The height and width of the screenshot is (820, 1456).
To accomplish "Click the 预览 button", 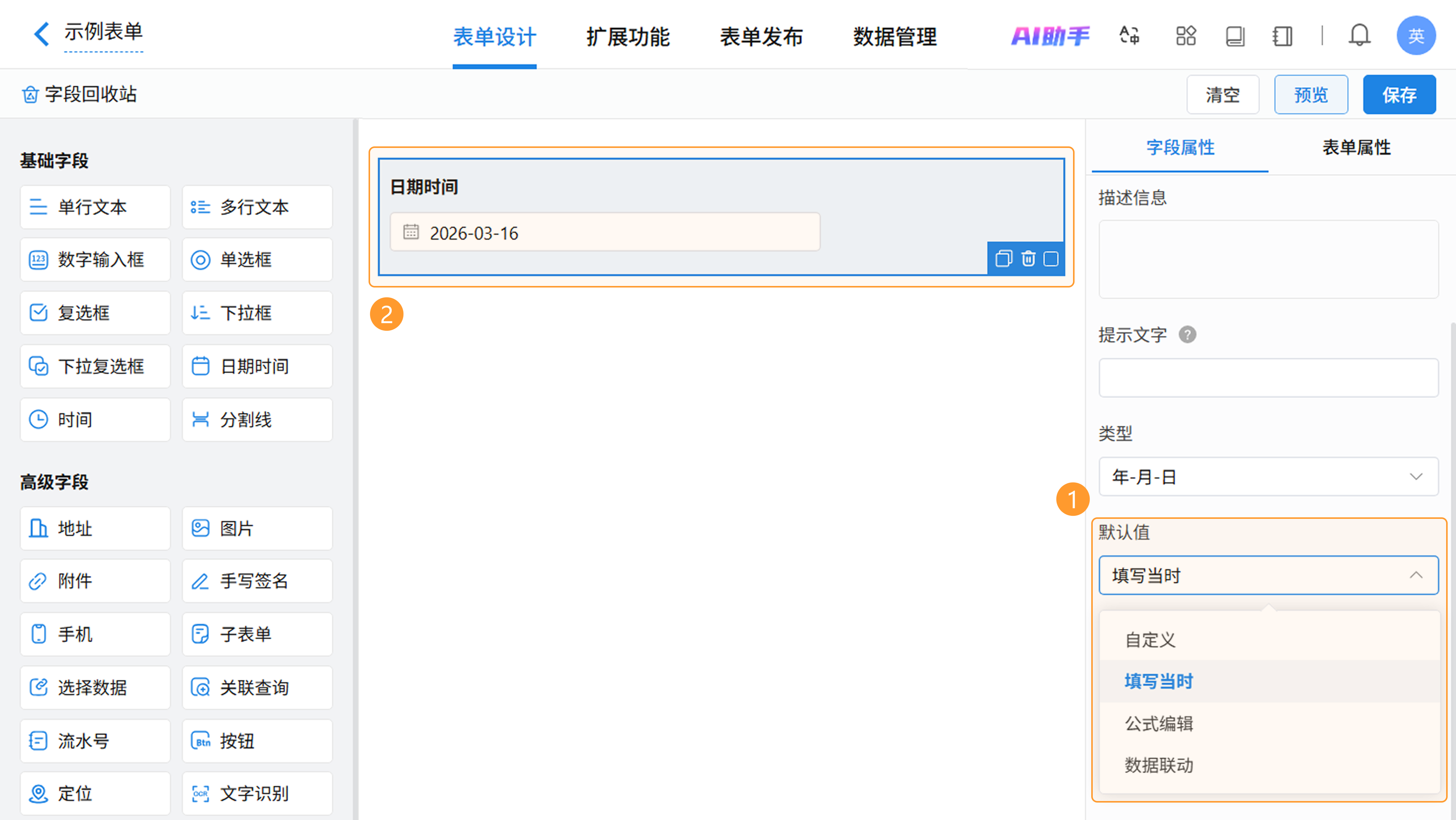I will coord(1310,94).
